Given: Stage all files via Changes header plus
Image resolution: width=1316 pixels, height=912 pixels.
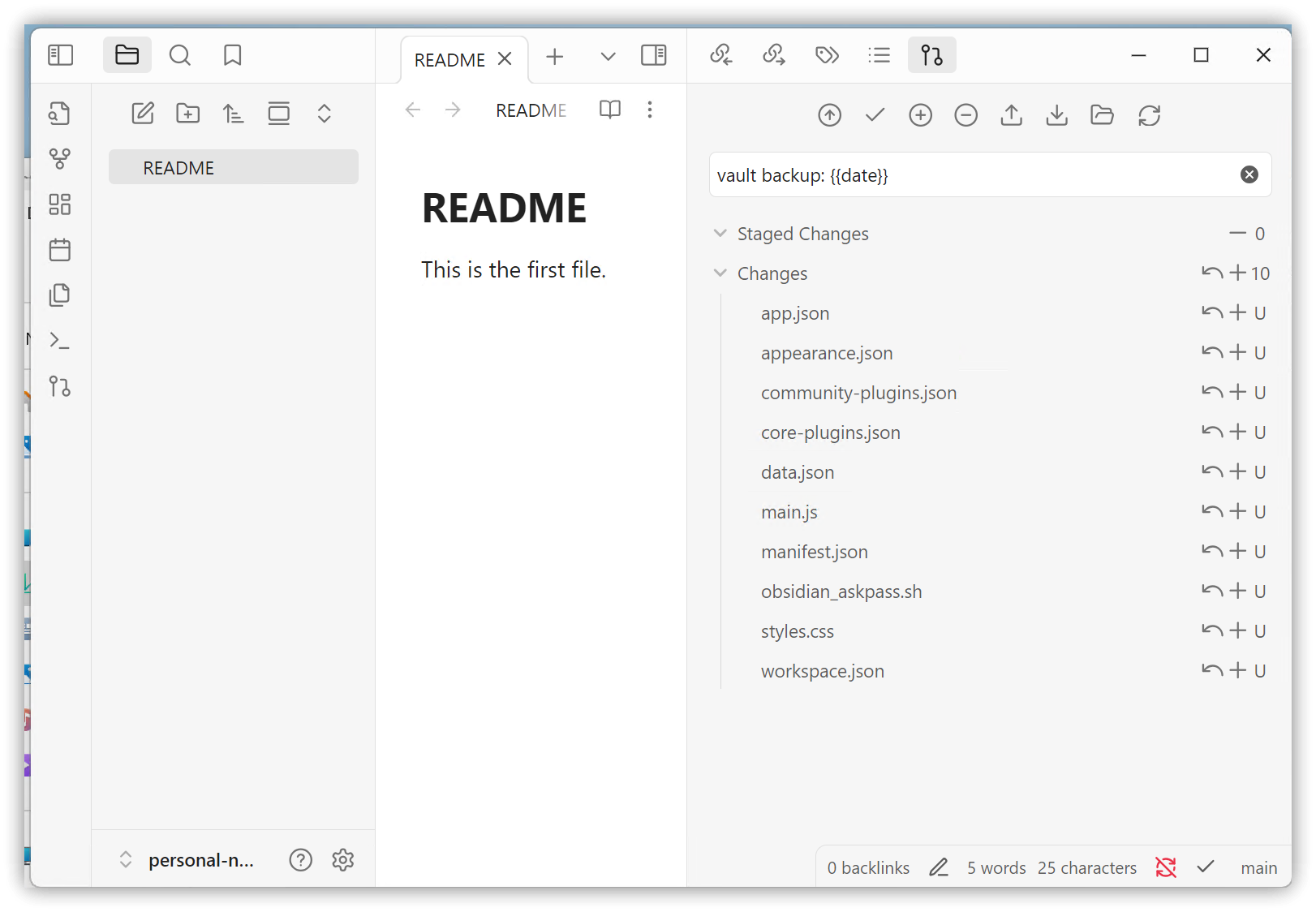Looking at the screenshot, I should pyautogui.click(x=1238, y=273).
